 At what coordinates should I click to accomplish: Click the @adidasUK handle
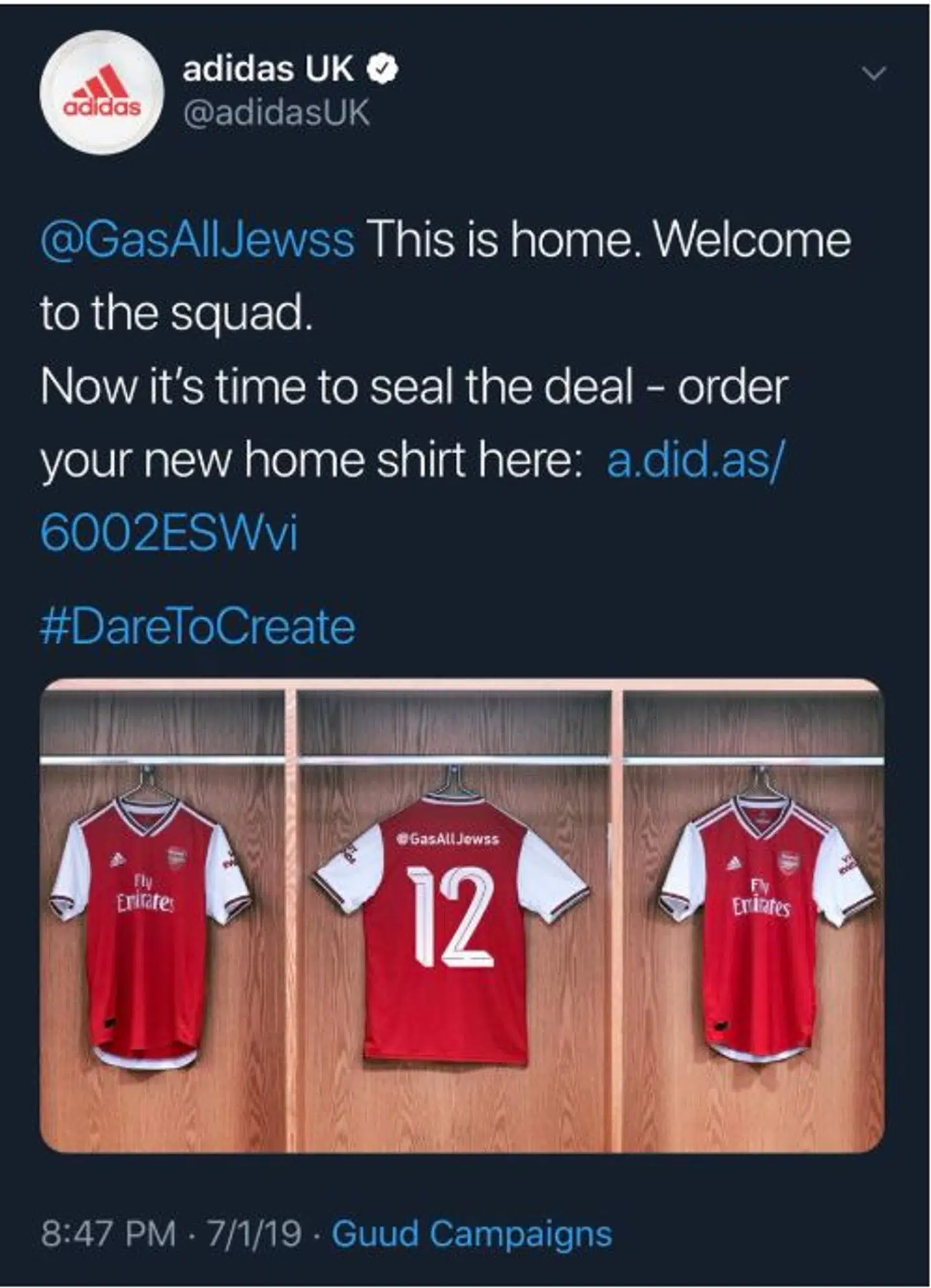tap(276, 113)
